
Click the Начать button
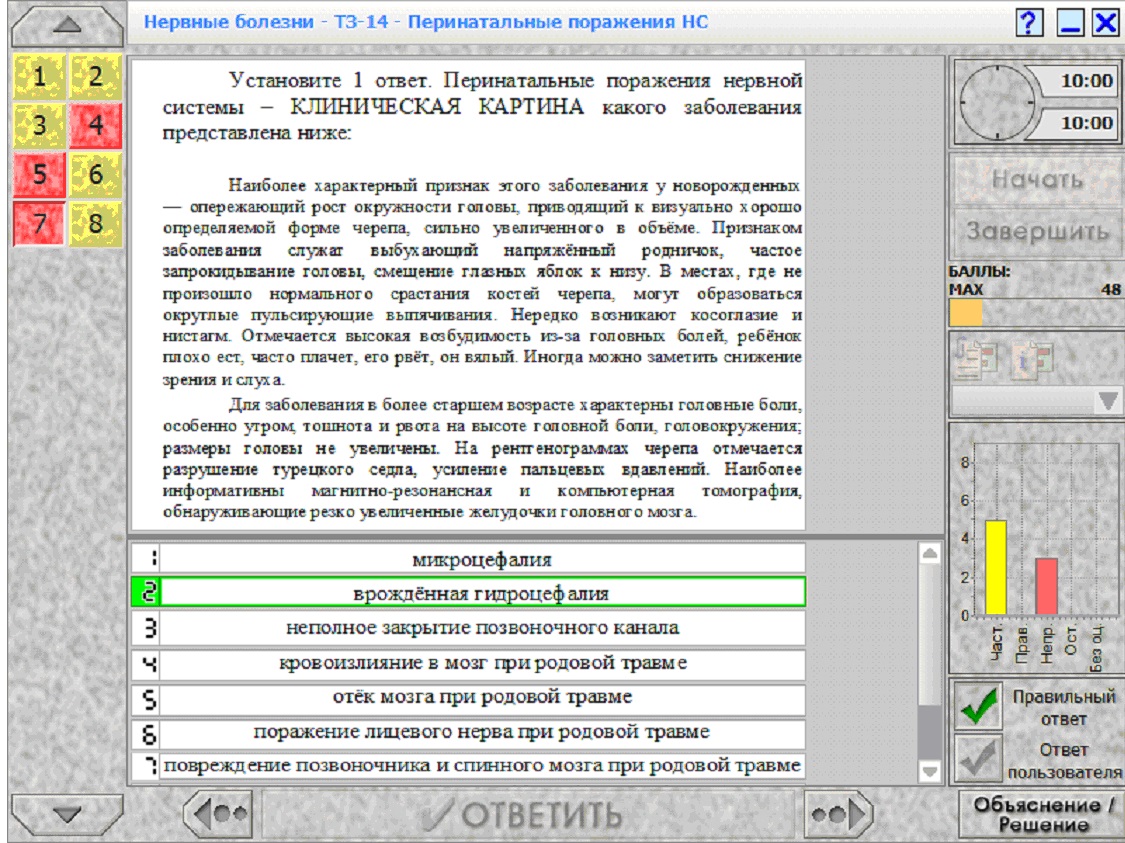click(1037, 179)
